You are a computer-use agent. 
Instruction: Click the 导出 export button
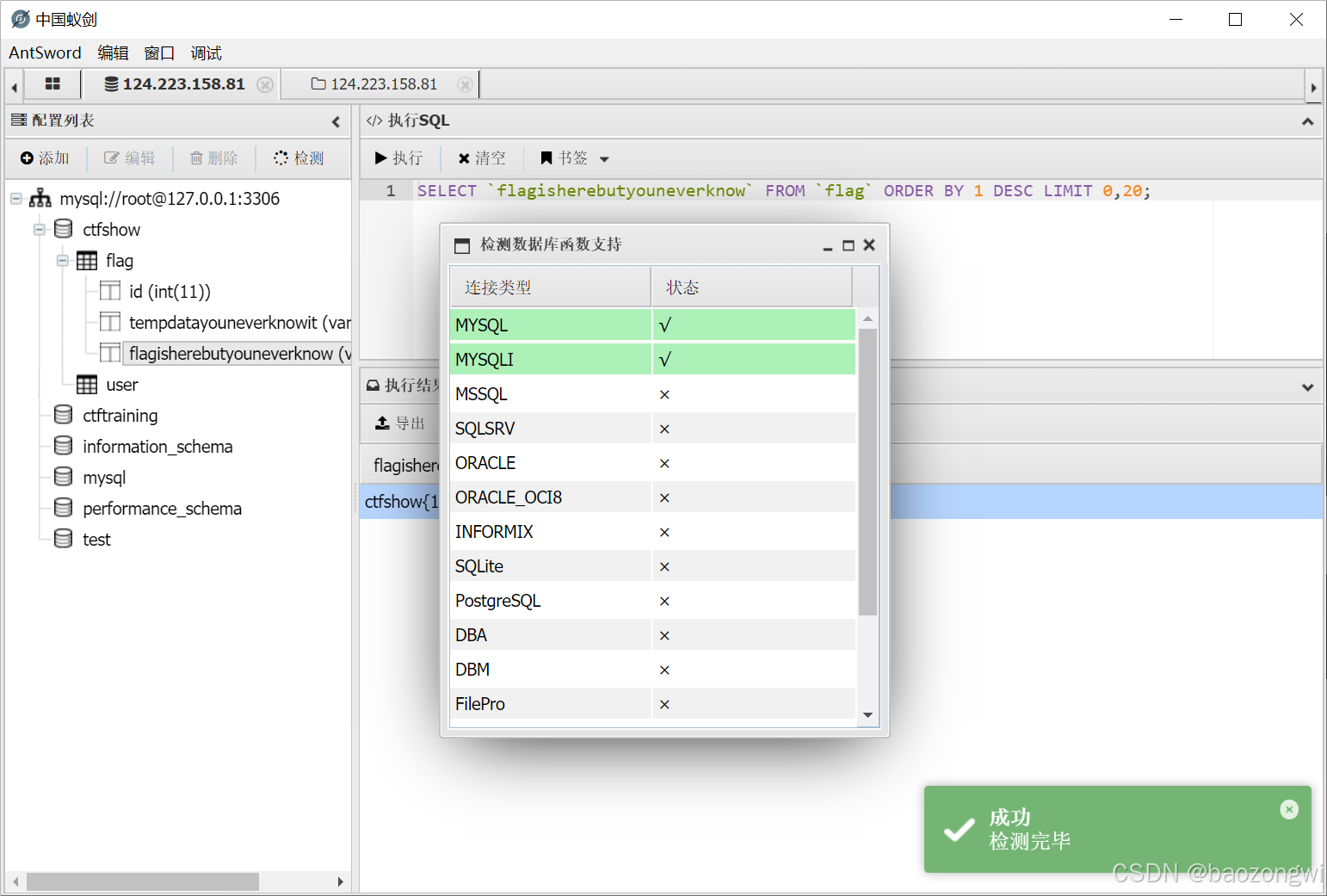[400, 423]
